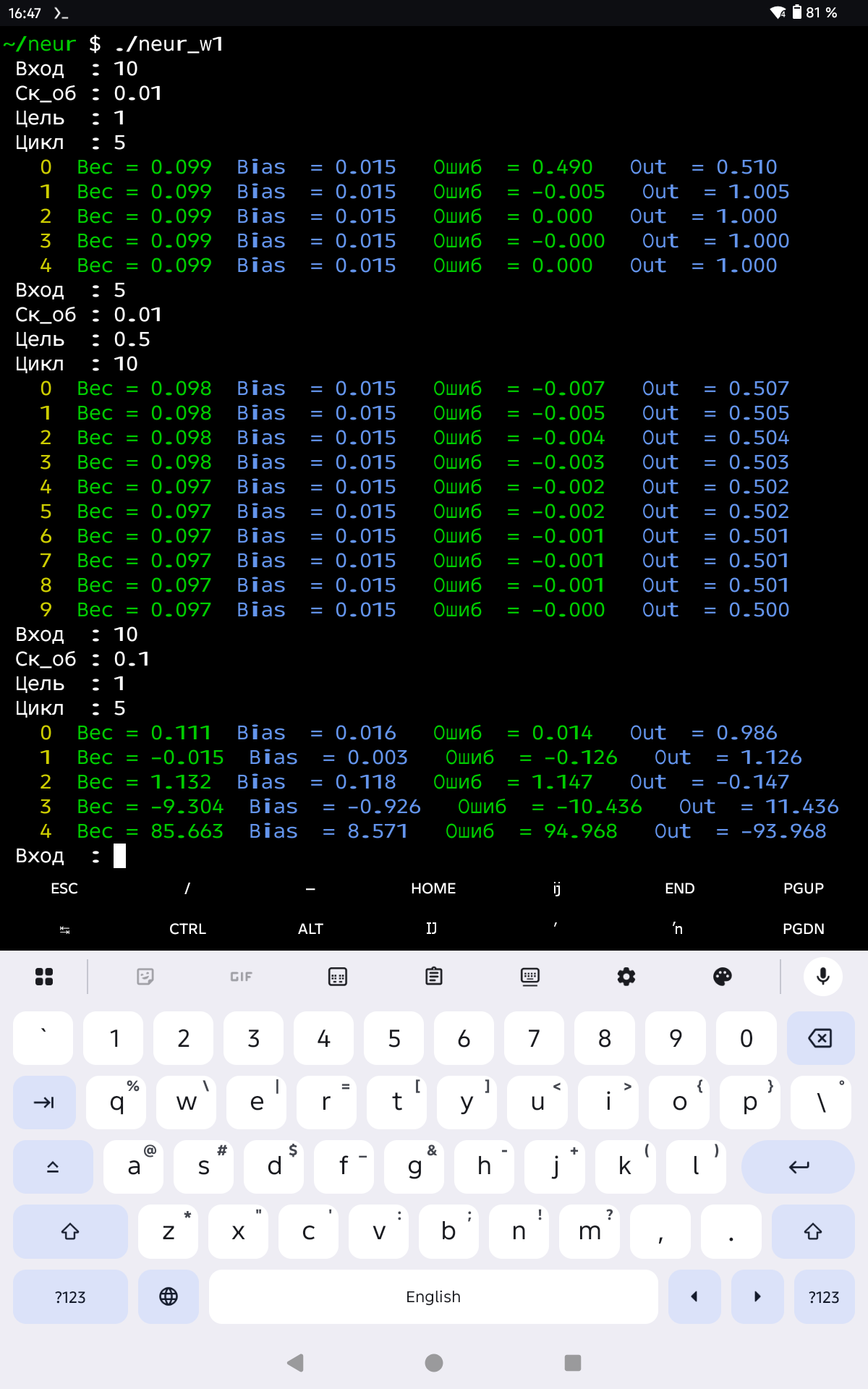Tap the number 1 key
The height and width of the screenshot is (1389, 868).
pyautogui.click(x=114, y=1038)
